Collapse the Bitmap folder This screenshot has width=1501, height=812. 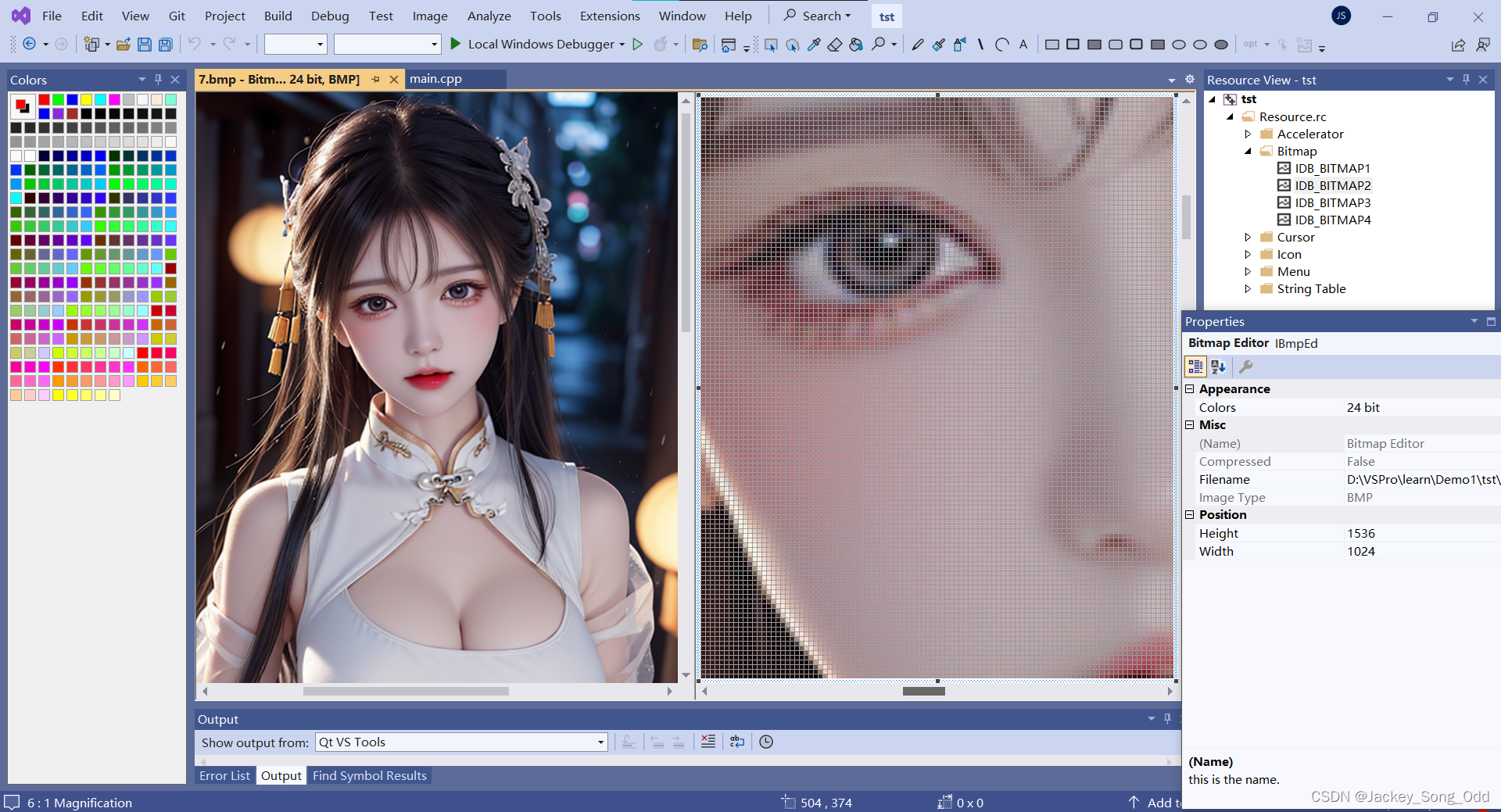(x=1248, y=151)
